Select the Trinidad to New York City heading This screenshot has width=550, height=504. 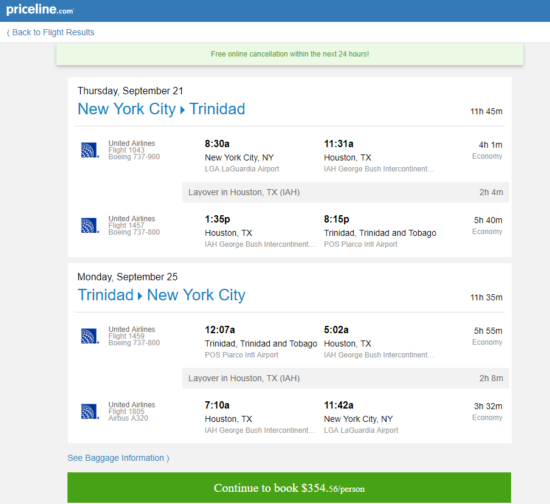coord(161,295)
